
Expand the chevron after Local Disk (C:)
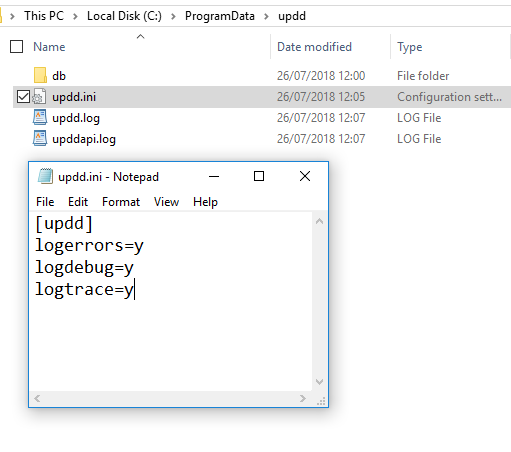(x=173, y=16)
